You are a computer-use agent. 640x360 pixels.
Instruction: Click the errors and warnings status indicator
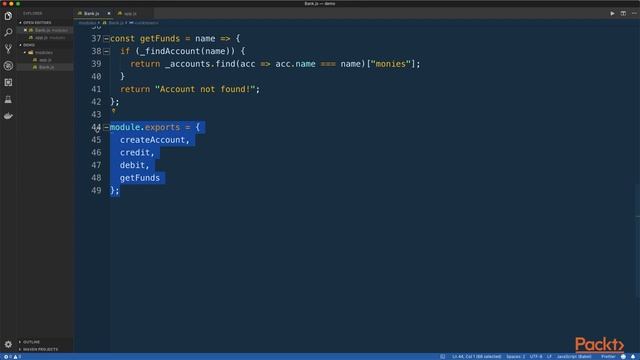coord(12,357)
